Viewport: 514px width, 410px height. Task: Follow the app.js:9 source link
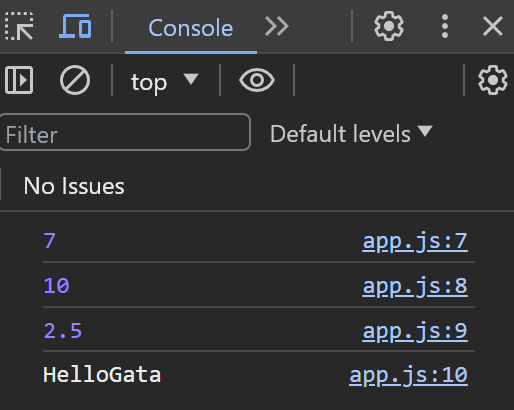415,331
